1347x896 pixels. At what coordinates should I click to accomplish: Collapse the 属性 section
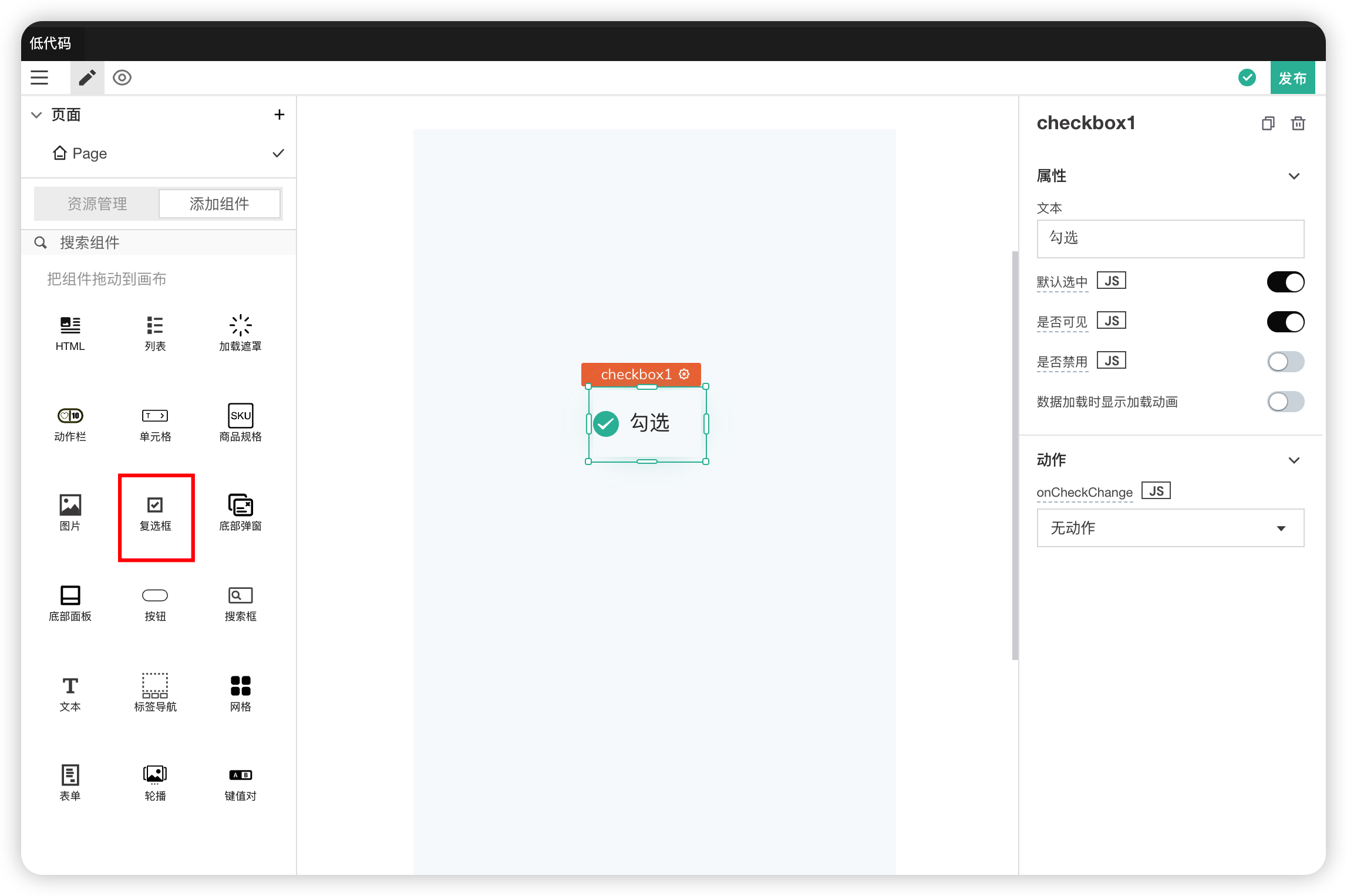(x=1294, y=176)
